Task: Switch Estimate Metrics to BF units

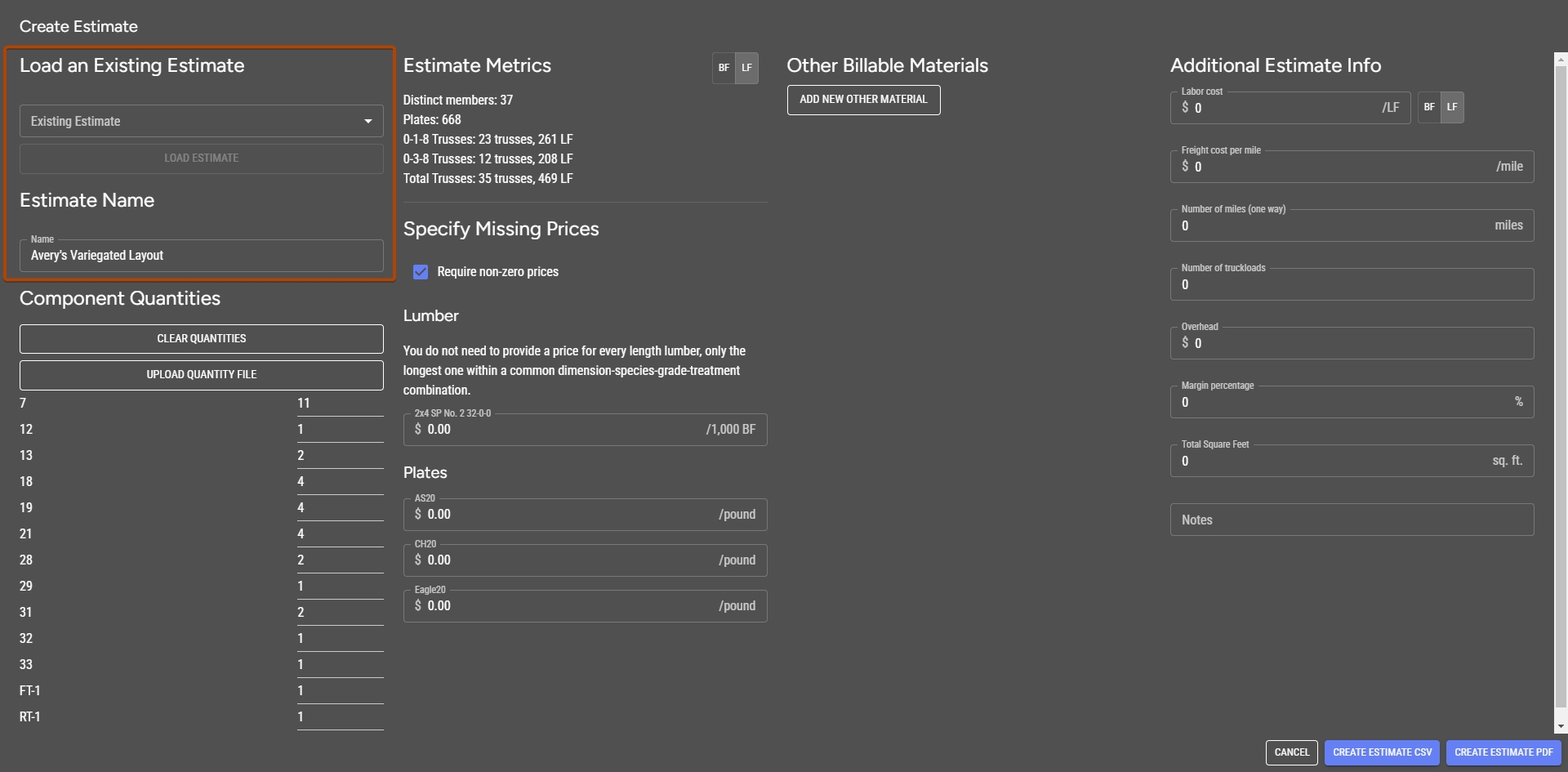Action: [724, 68]
